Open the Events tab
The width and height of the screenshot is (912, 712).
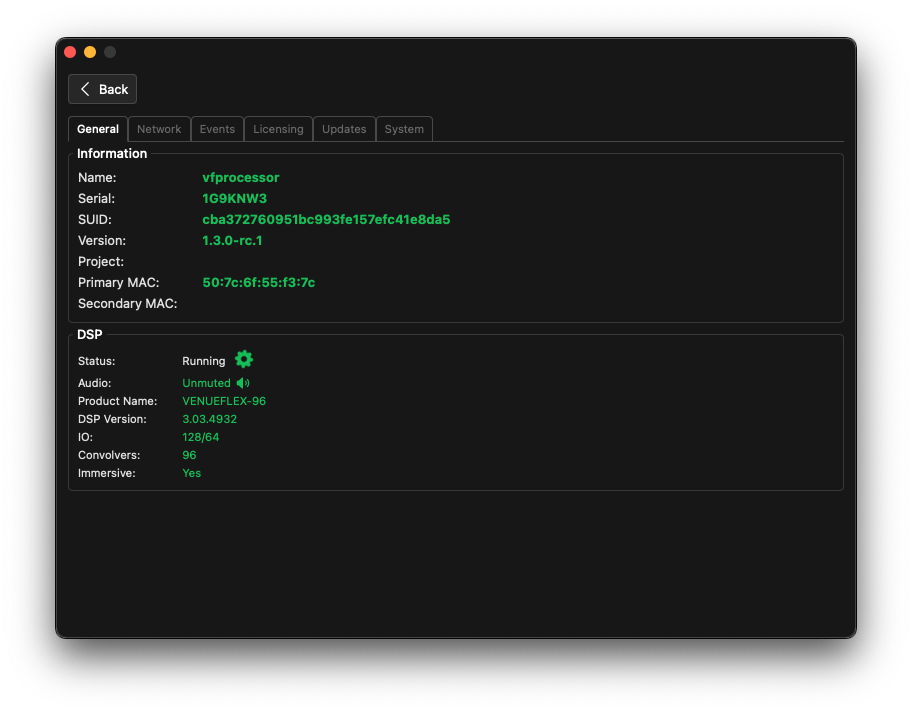[x=217, y=129]
